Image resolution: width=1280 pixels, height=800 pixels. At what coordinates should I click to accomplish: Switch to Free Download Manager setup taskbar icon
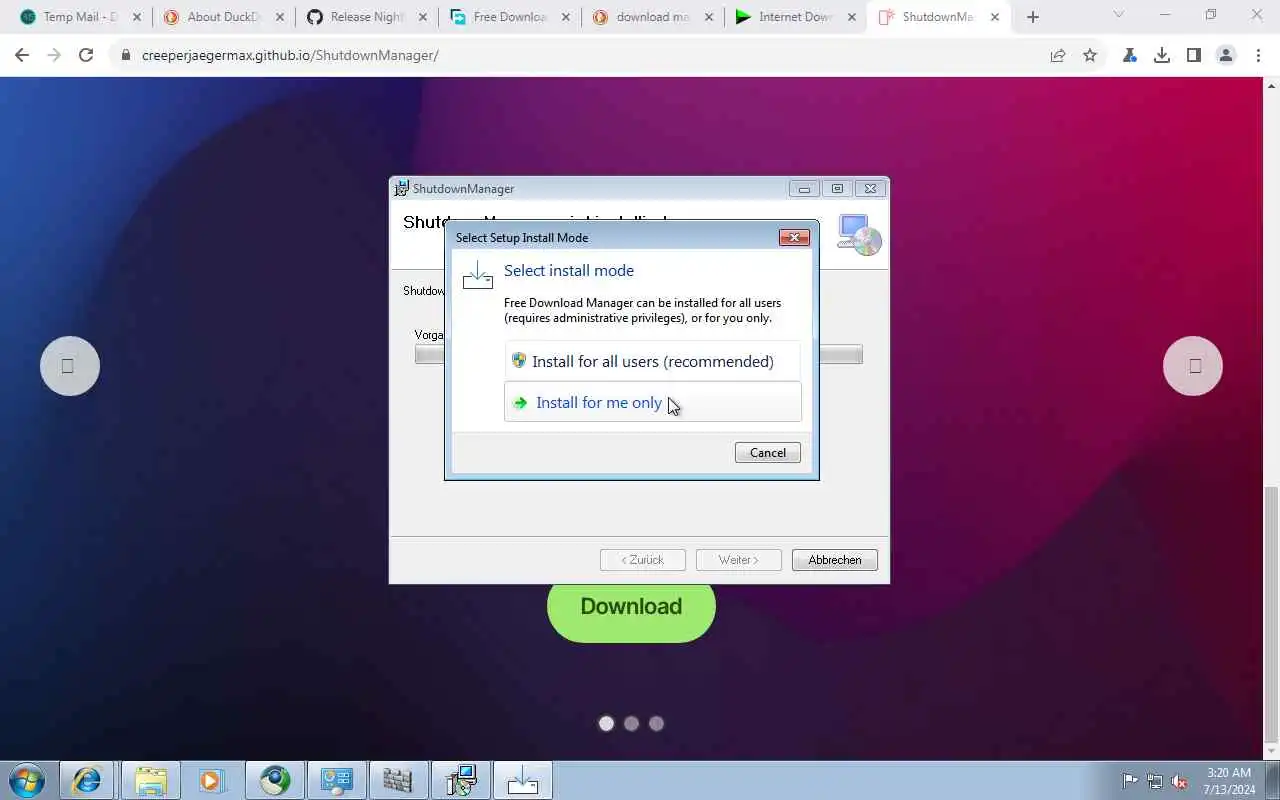pyautogui.click(x=522, y=781)
